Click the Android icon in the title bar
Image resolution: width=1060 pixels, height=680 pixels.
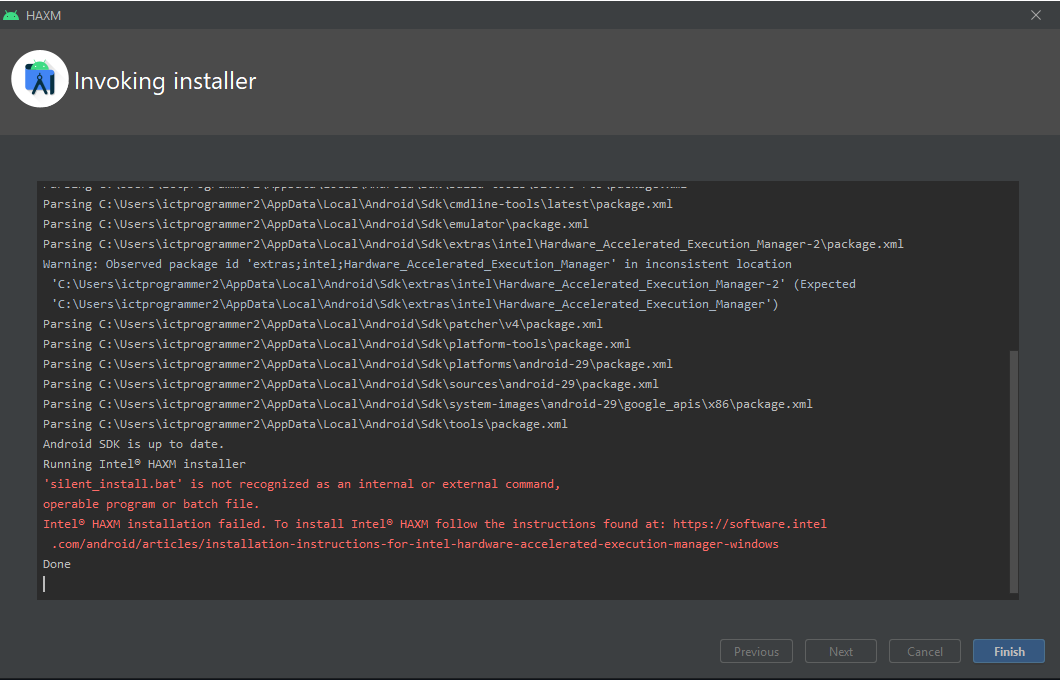coord(11,15)
